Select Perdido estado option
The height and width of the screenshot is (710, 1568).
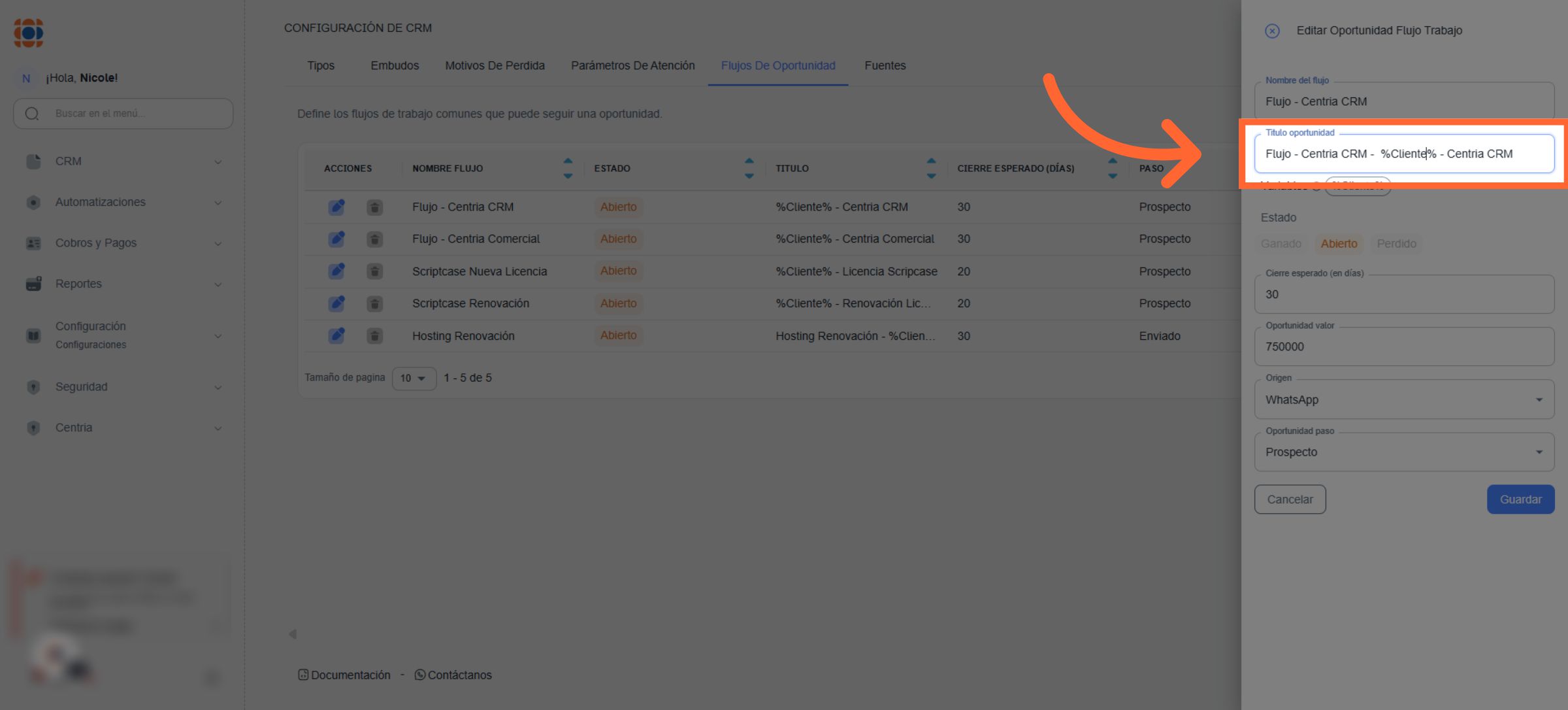pyautogui.click(x=1396, y=244)
